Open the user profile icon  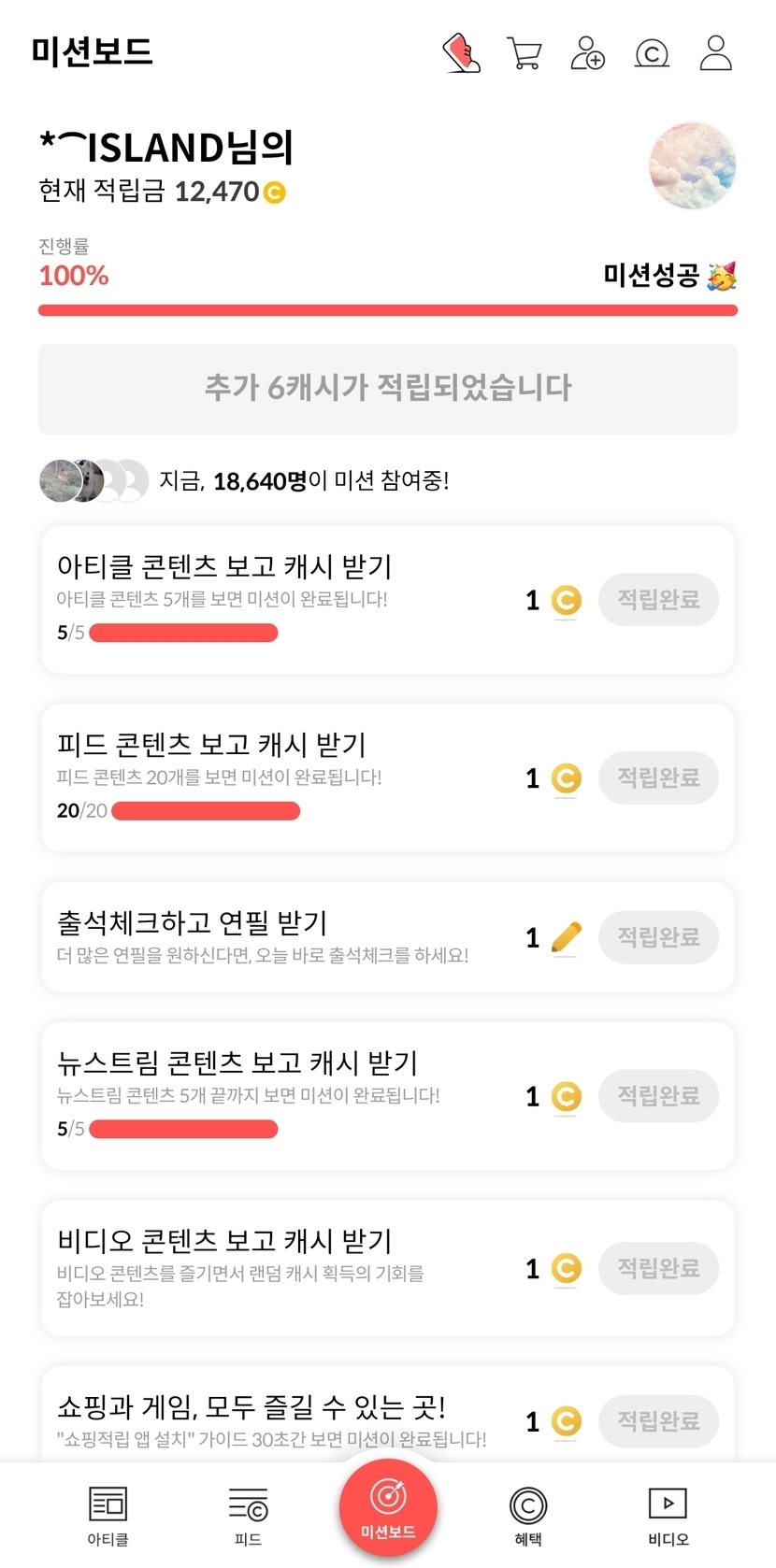[x=716, y=53]
